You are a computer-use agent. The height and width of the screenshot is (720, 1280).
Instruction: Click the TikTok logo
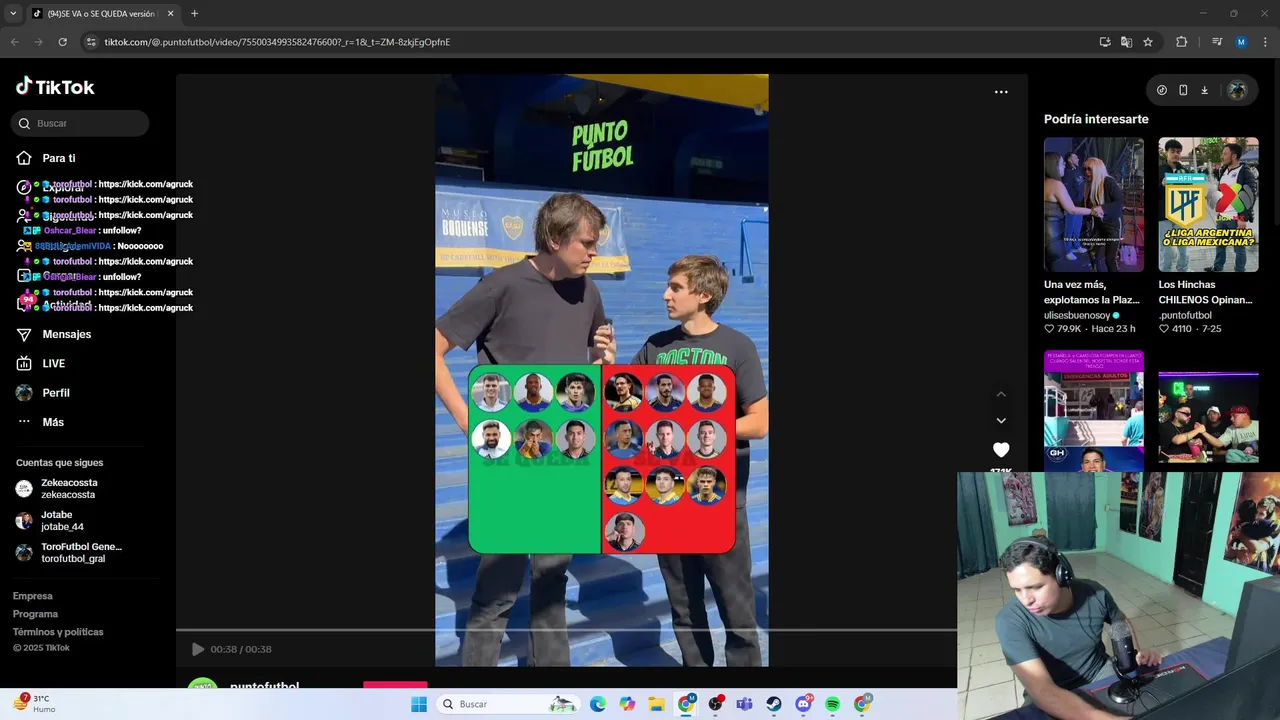click(x=55, y=87)
